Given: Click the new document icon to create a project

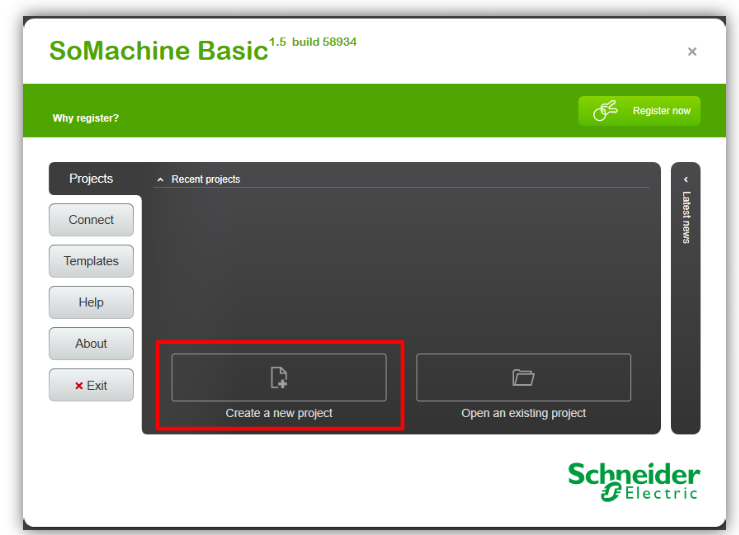Looking at the screenshot, I should (279, 378).
